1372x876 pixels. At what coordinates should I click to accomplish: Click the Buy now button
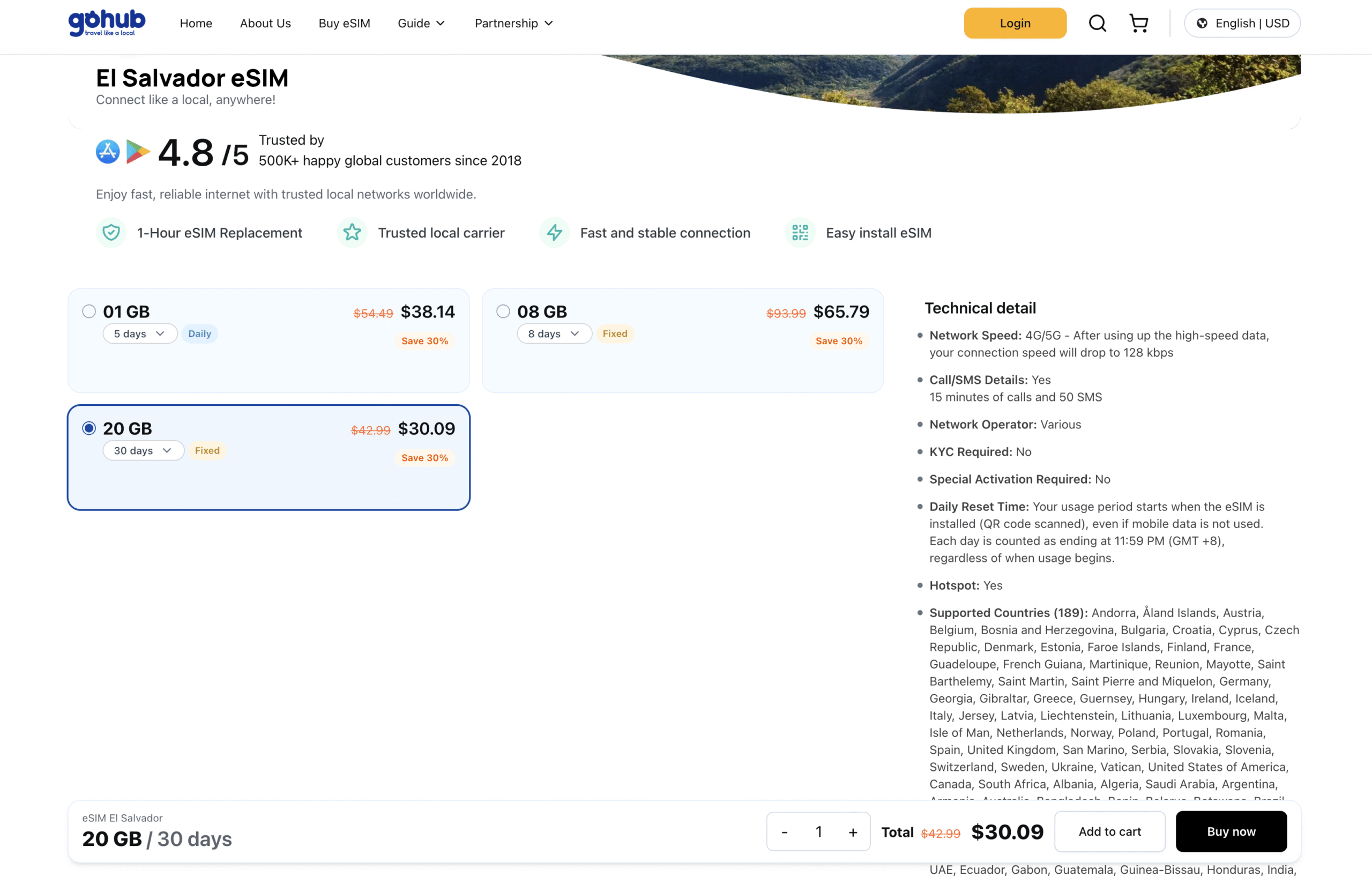(x=1231, y=832)
